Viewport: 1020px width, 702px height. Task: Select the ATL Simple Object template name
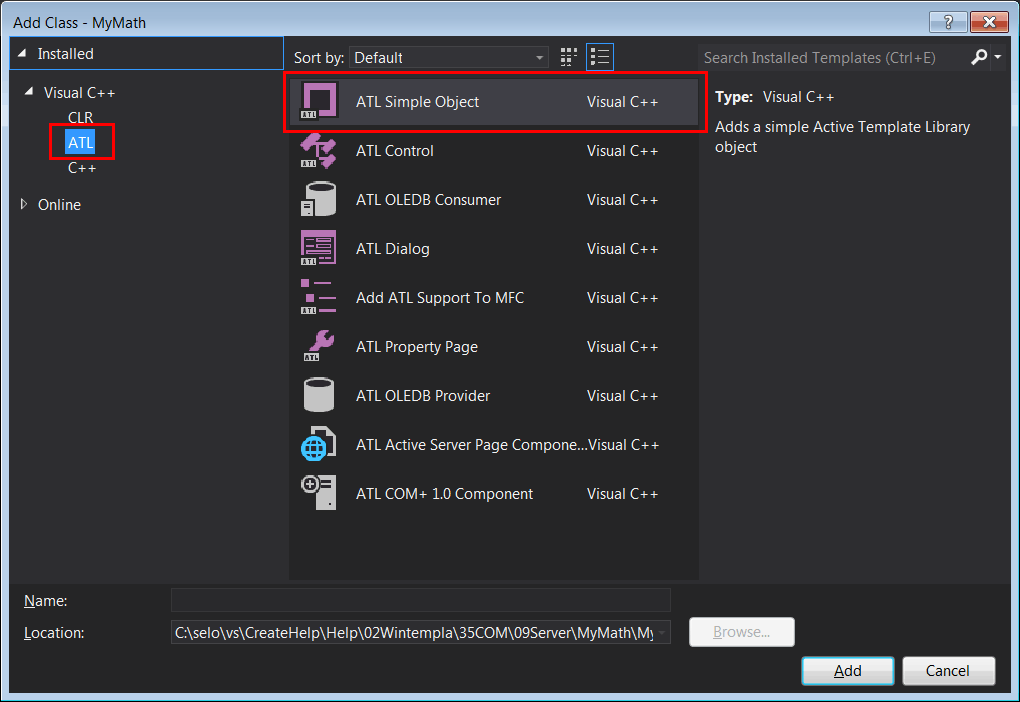pyautogui.click(x=417, y=102)
